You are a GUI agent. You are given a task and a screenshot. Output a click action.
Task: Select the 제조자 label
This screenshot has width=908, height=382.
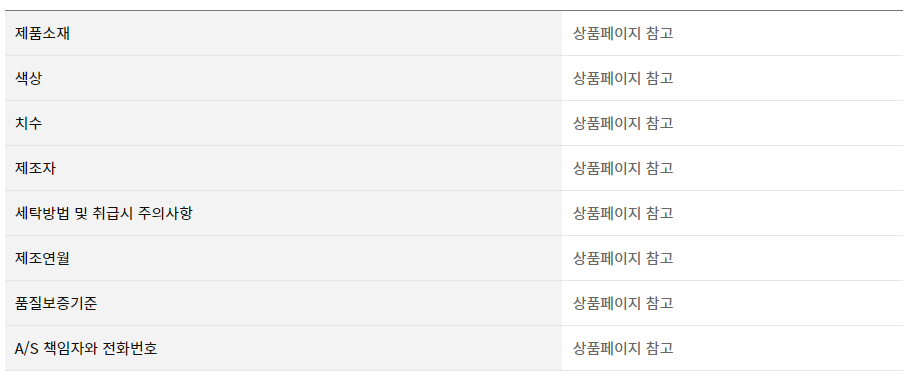point(35,168)
